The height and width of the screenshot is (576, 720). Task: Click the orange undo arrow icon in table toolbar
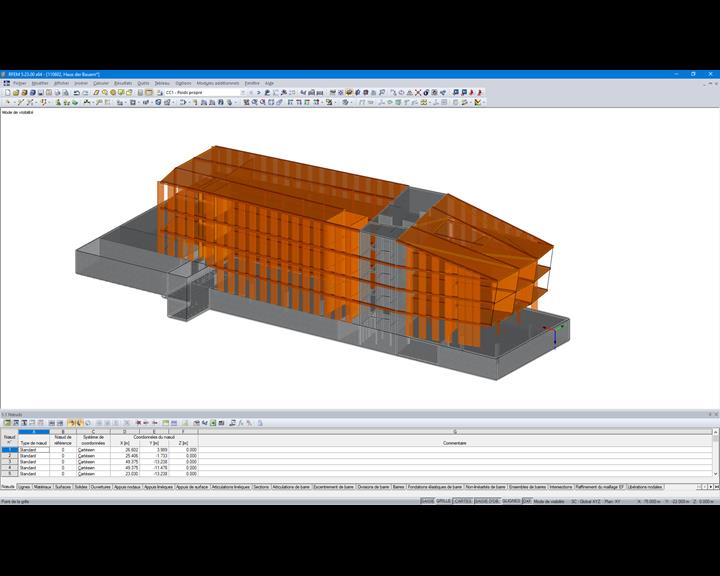click(71, 423)
